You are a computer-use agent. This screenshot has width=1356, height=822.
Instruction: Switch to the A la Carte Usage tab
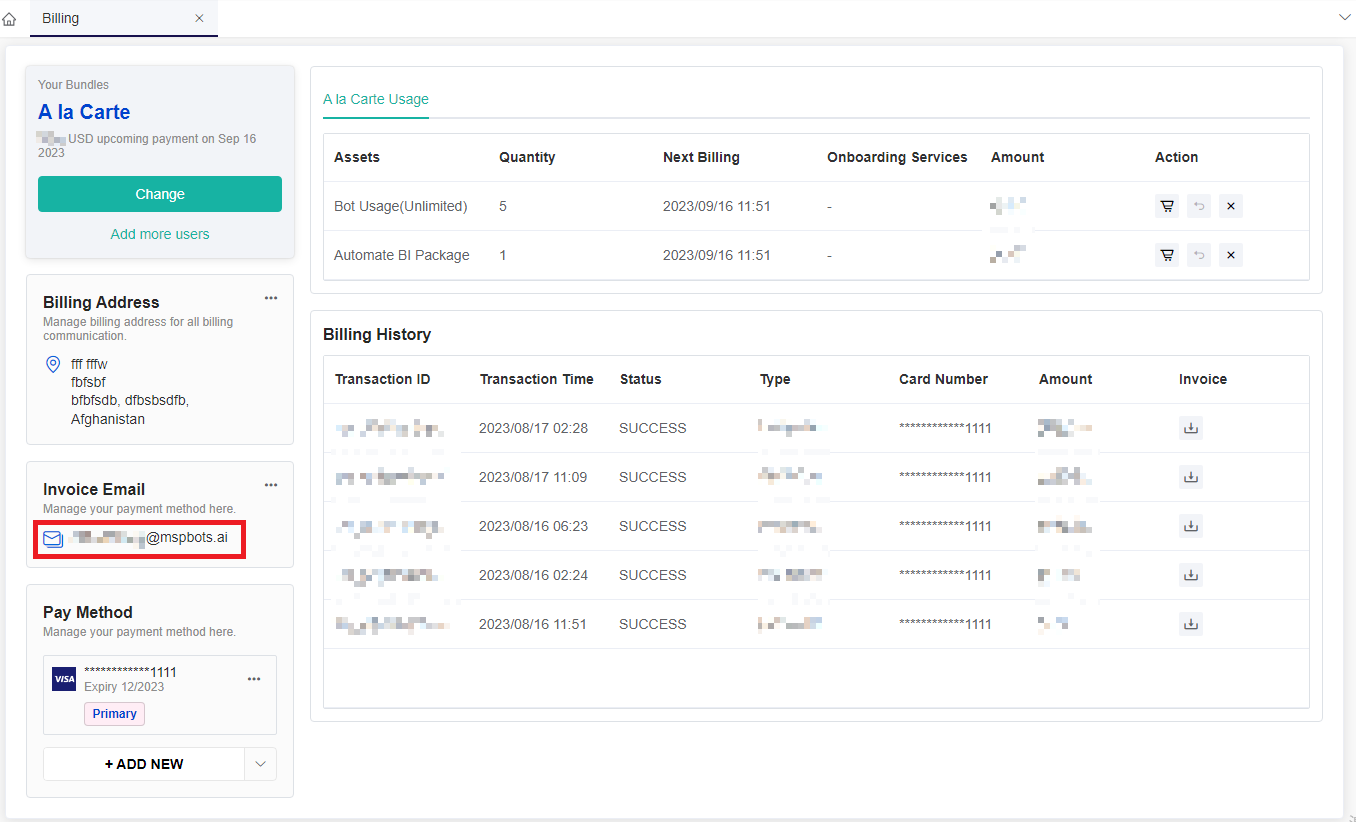[375, 100]
